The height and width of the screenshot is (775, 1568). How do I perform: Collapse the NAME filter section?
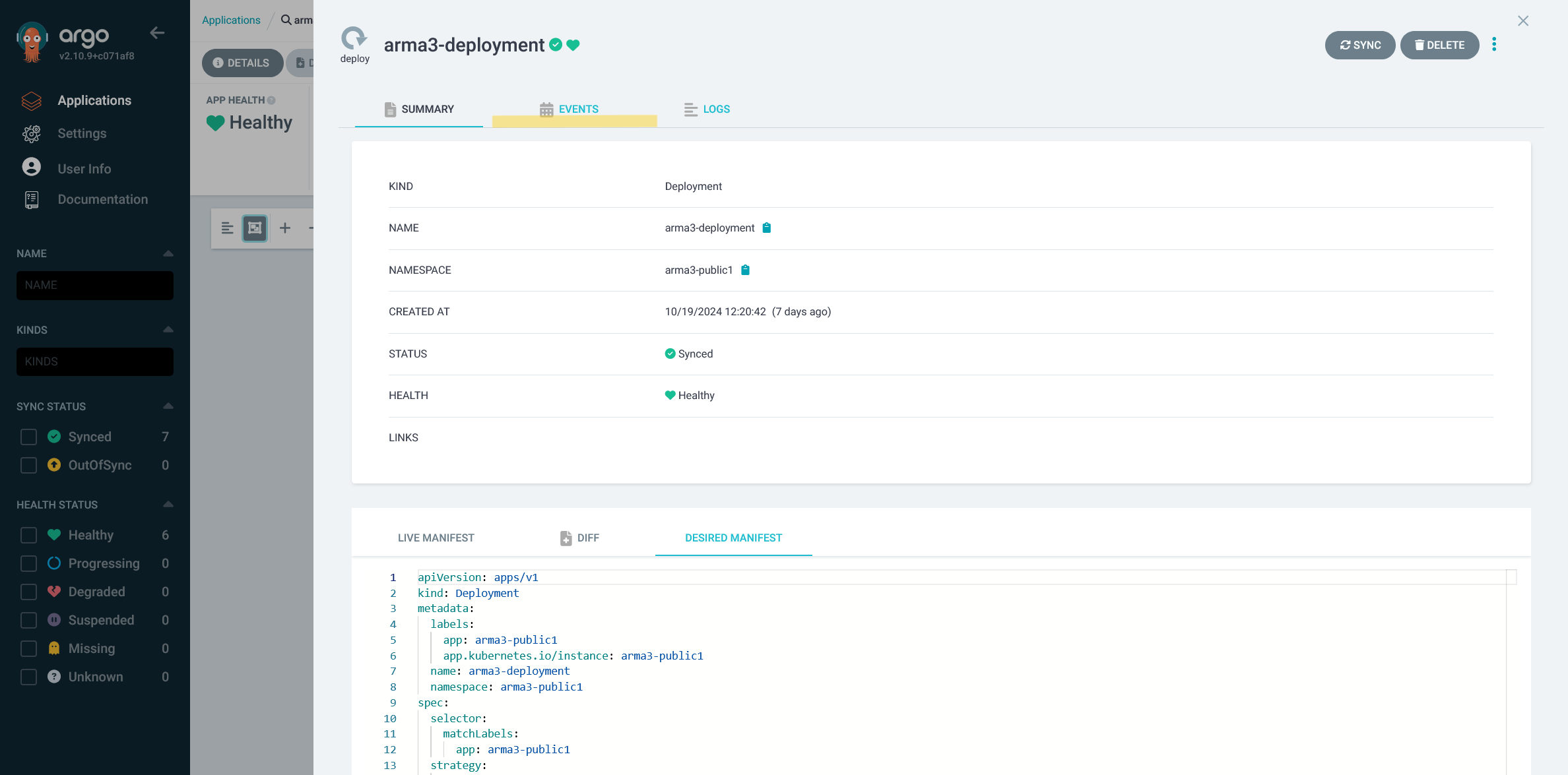168,253
